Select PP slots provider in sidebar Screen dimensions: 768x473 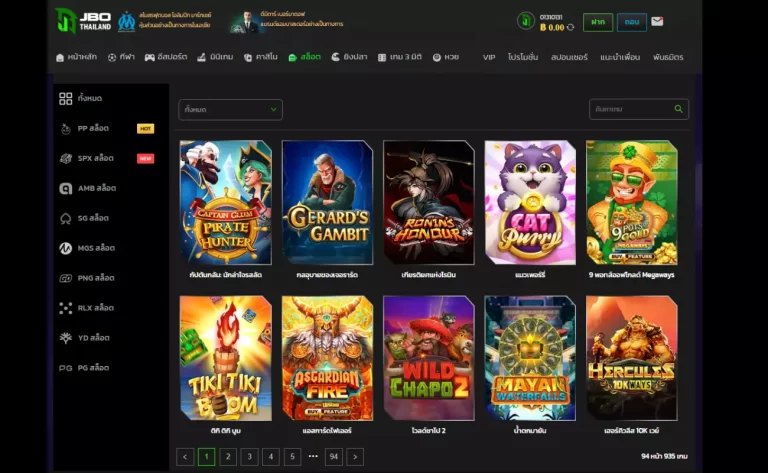[93, 128]
